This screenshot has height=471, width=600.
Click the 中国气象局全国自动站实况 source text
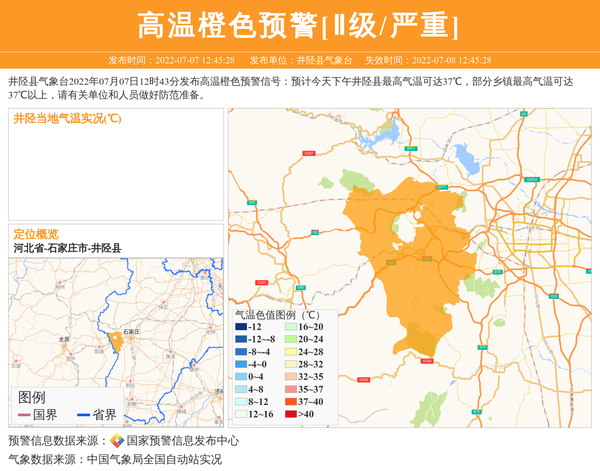154,459
